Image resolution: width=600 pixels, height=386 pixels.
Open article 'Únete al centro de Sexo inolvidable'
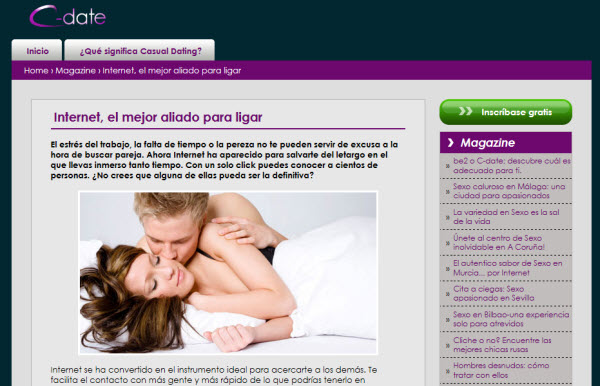tap(499, 243)
